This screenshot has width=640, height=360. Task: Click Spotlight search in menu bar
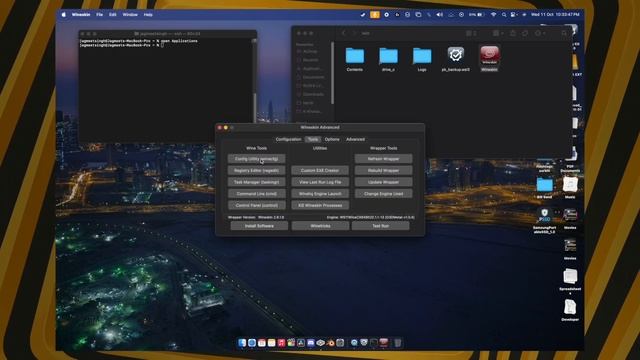click(504, 14)
